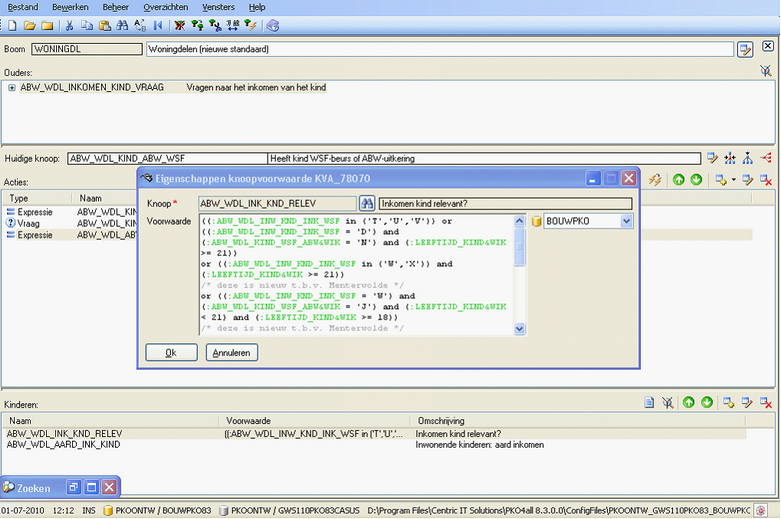Click the tree with red cross icon
This screenshot has height=519, width=781.
pos(180,25)
